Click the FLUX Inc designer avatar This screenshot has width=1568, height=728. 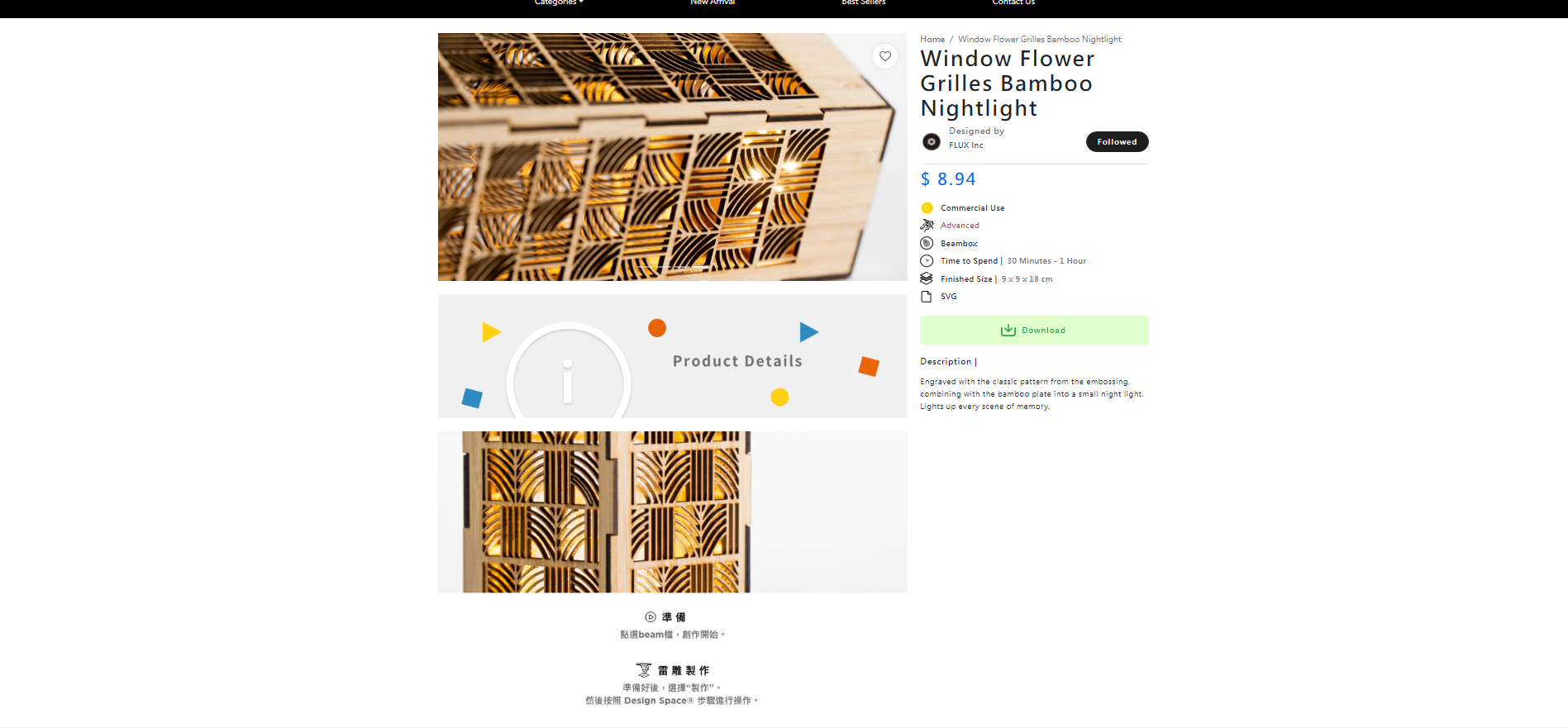click(x=932, y=141)
